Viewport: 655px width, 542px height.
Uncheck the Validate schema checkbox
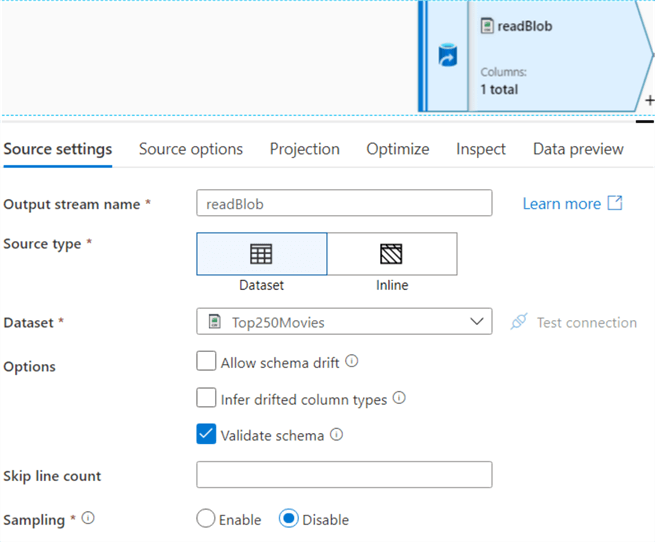point(206,434)
